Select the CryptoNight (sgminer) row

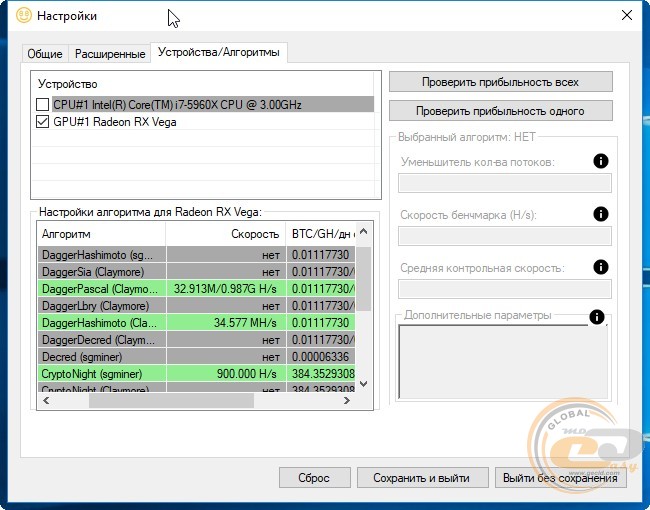pyautogui.click(x=197, y=374)
